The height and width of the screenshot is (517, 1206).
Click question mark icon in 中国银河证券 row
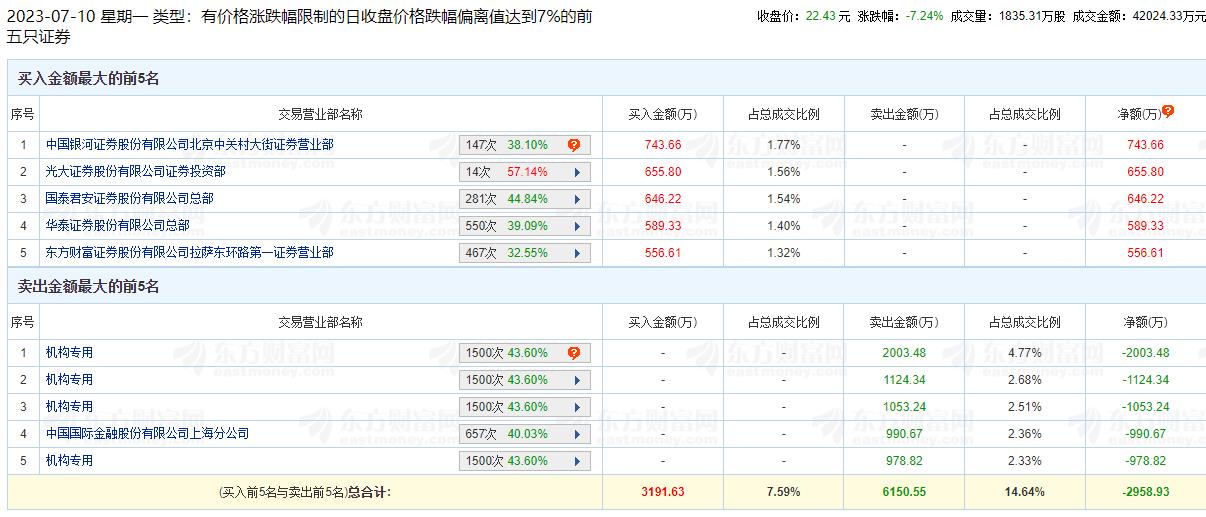point(574,145)
